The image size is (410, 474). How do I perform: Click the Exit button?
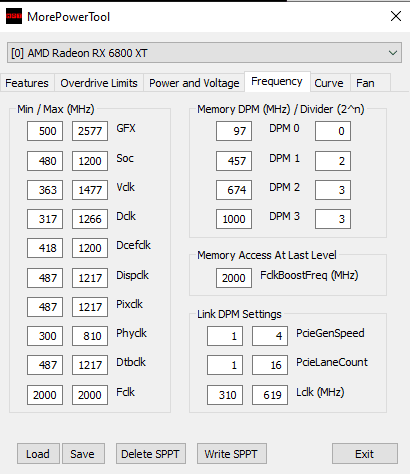(365, 454)
